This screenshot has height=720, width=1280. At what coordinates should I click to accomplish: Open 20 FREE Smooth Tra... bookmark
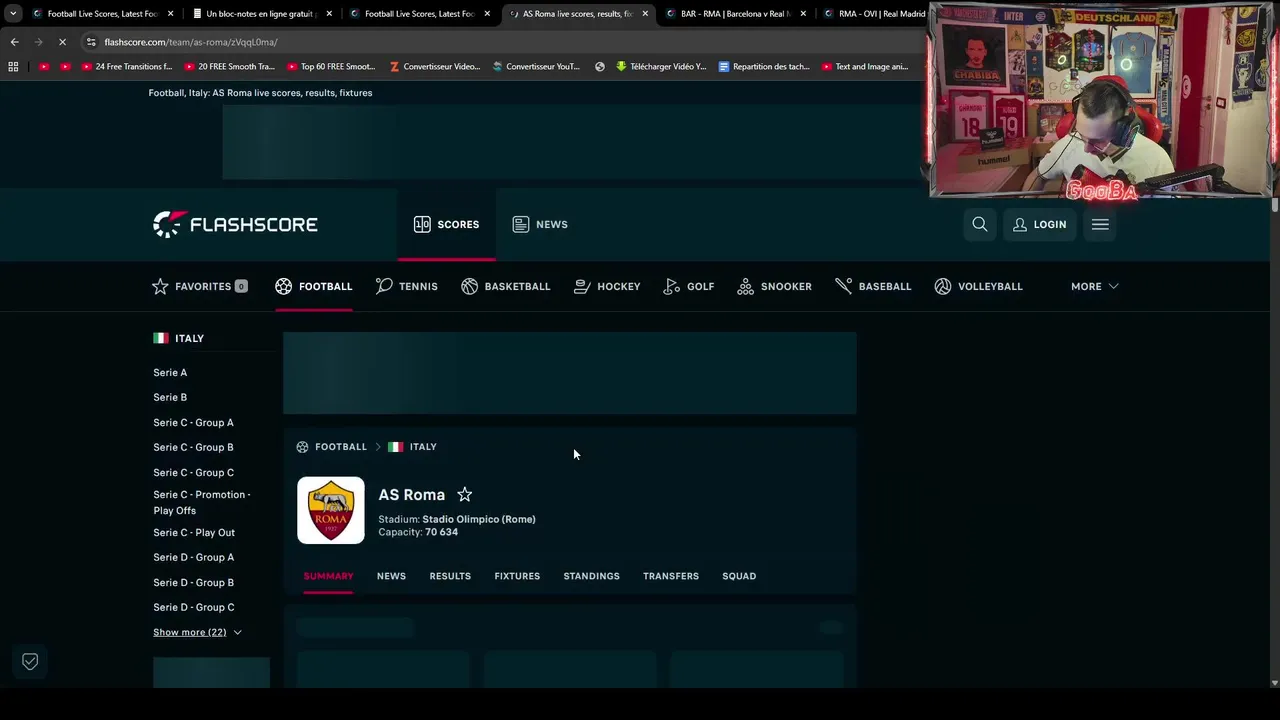coord(229,67)
